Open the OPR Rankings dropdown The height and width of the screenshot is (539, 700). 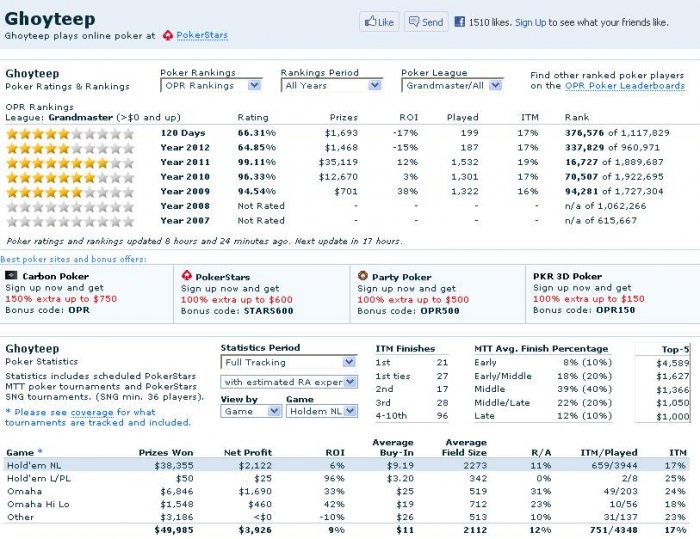click(x=211, y=85)
